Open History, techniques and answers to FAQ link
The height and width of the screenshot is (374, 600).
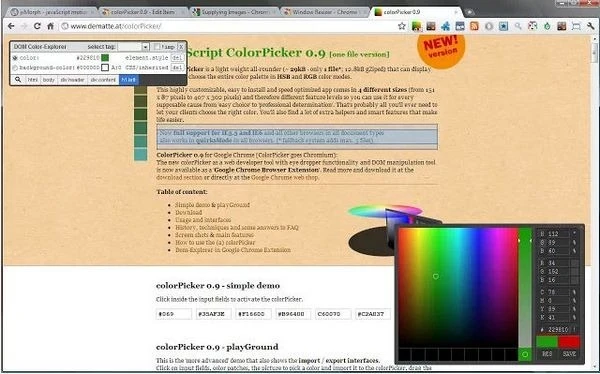tap(236, 227)
